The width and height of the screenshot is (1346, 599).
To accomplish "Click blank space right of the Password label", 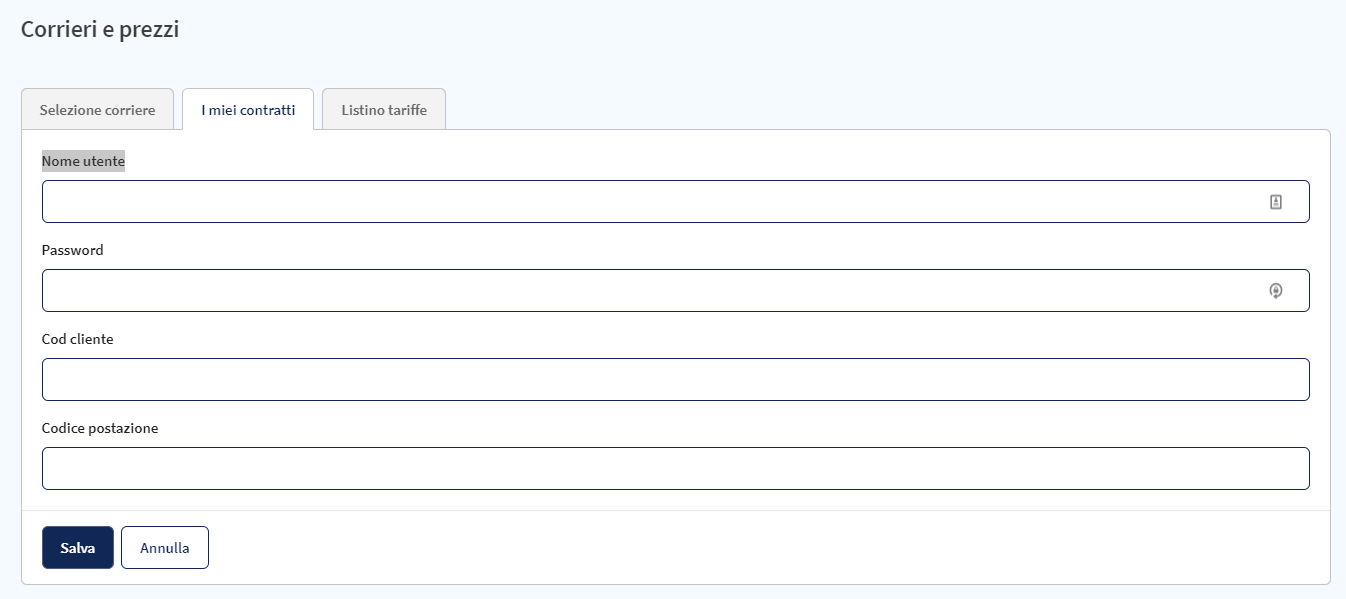I will click(700, 250).
